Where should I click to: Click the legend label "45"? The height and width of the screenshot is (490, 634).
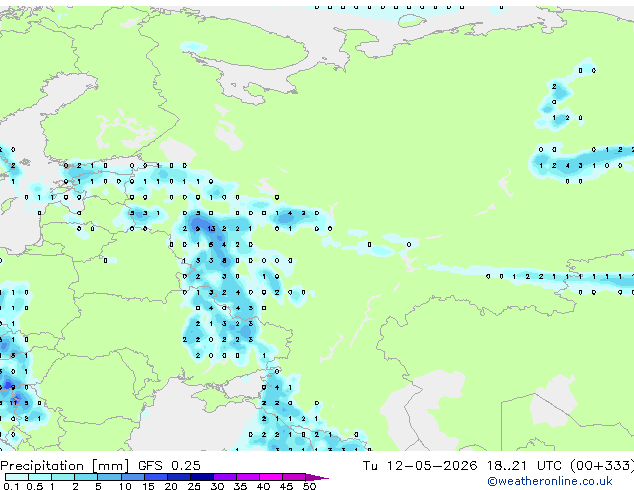coord(286,486)
